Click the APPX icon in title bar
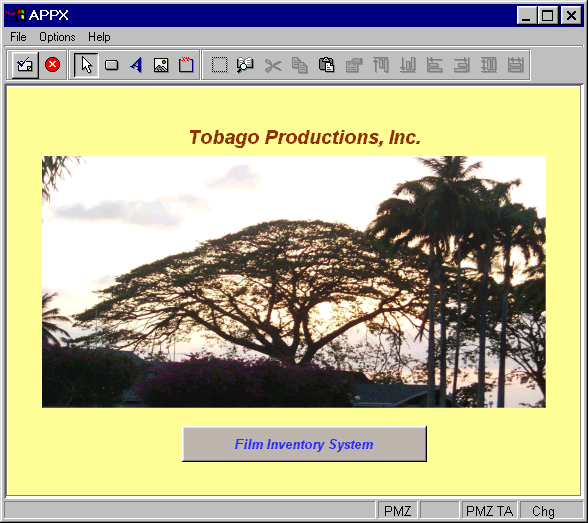Screen dimensions: 588x523 point(15,15)
